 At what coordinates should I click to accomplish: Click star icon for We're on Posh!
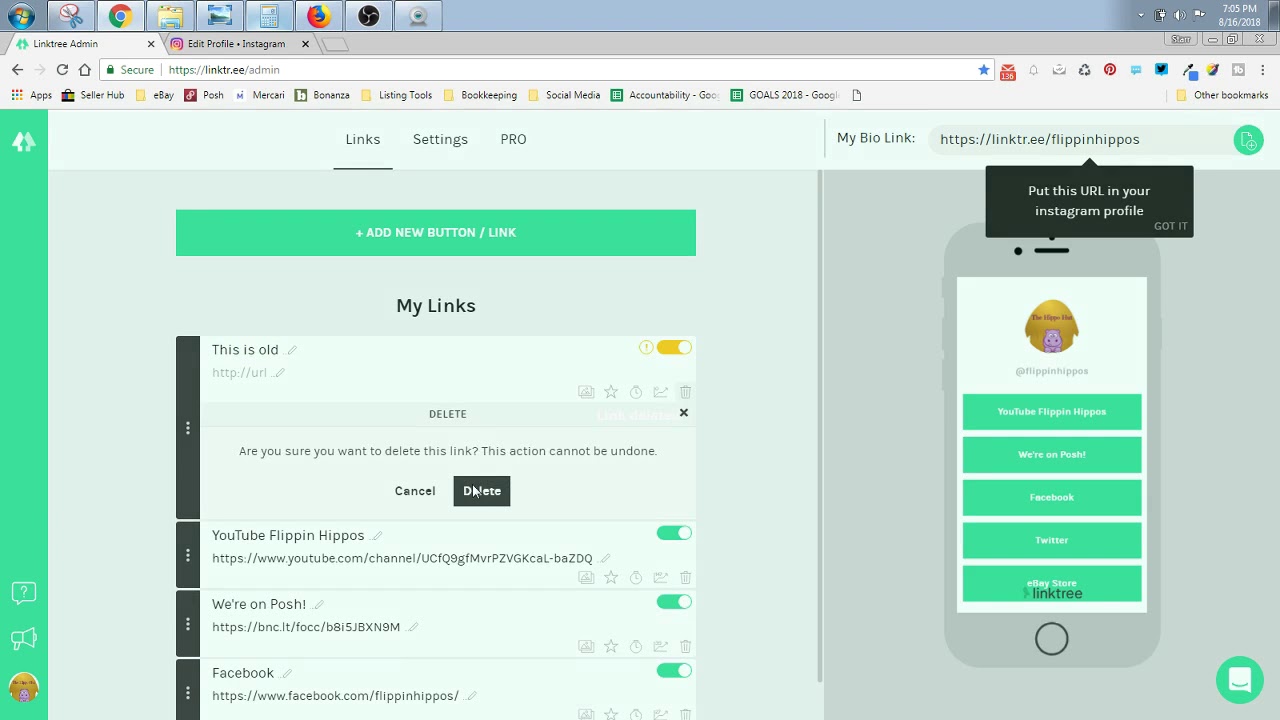click(x=611, y=646)
